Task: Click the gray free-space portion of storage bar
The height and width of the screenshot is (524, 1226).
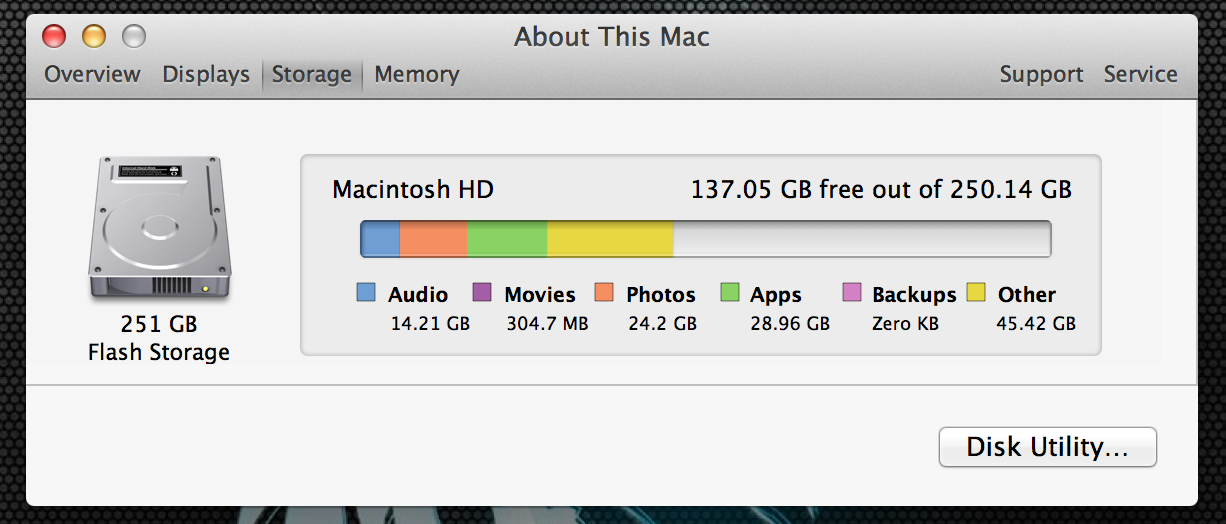Action: point(862,239)
